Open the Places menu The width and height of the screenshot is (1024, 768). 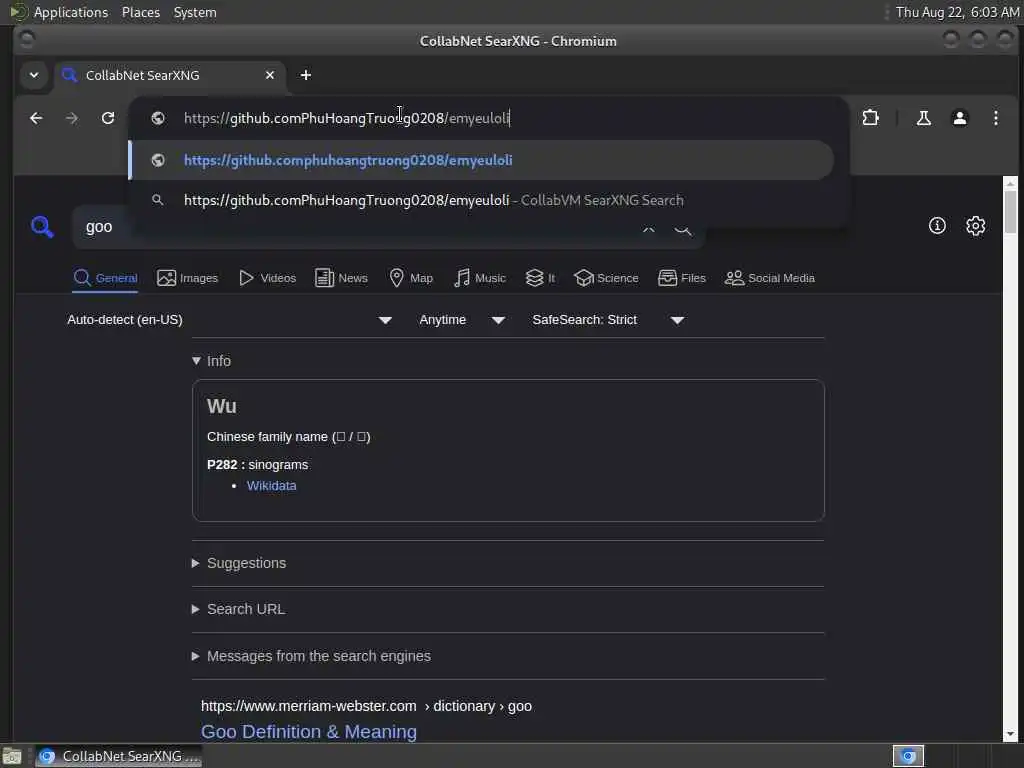pos(141,12)
